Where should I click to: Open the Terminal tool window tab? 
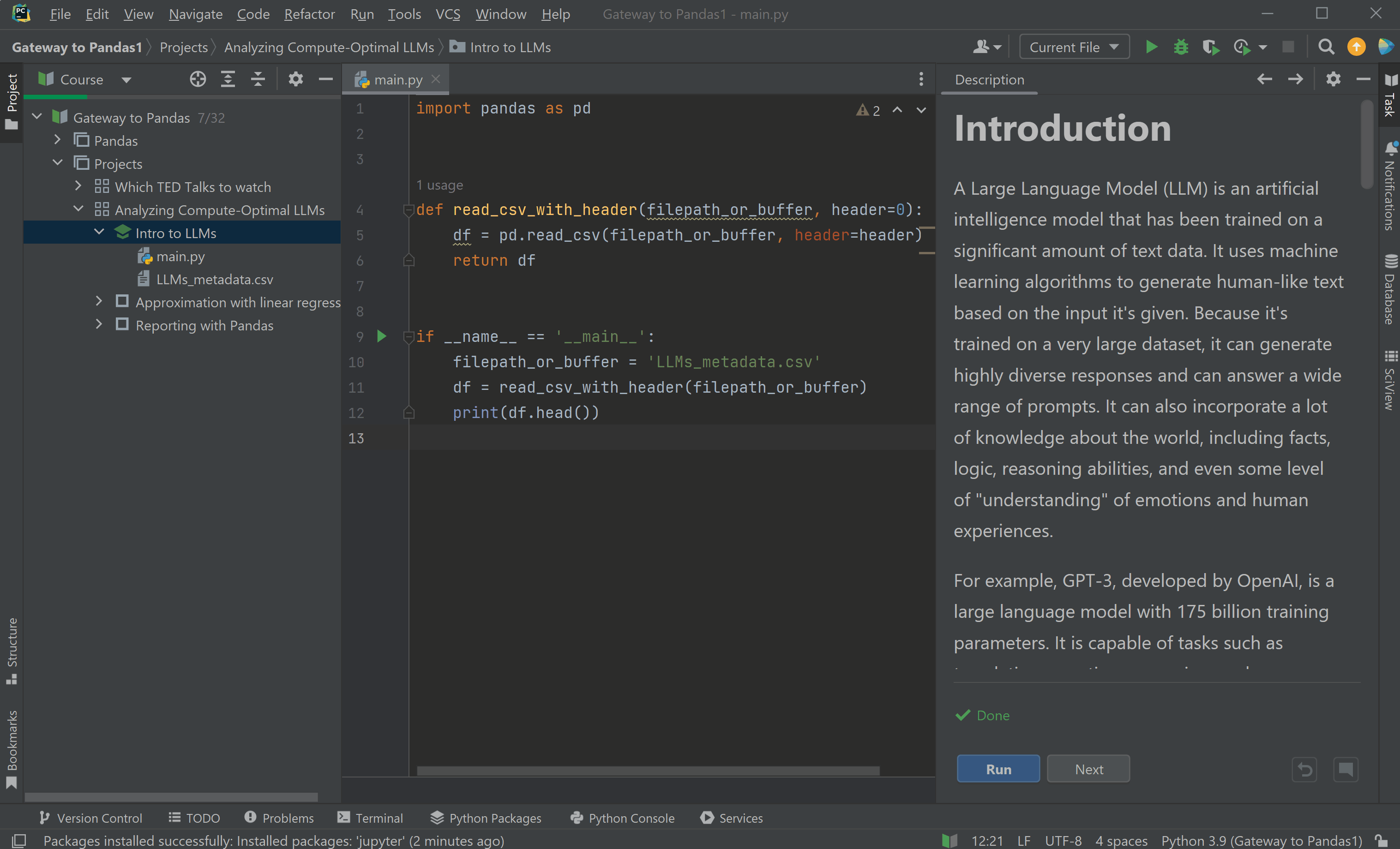coord(370,818)
